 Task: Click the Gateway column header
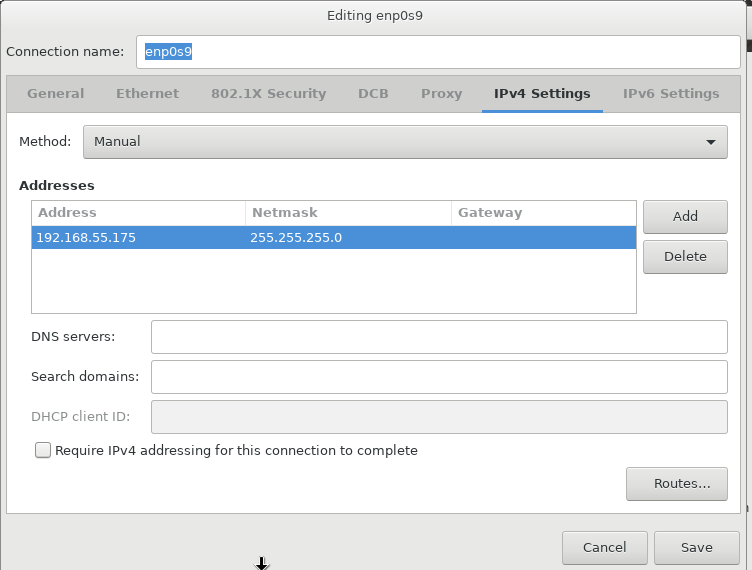(x=543, y=213)
